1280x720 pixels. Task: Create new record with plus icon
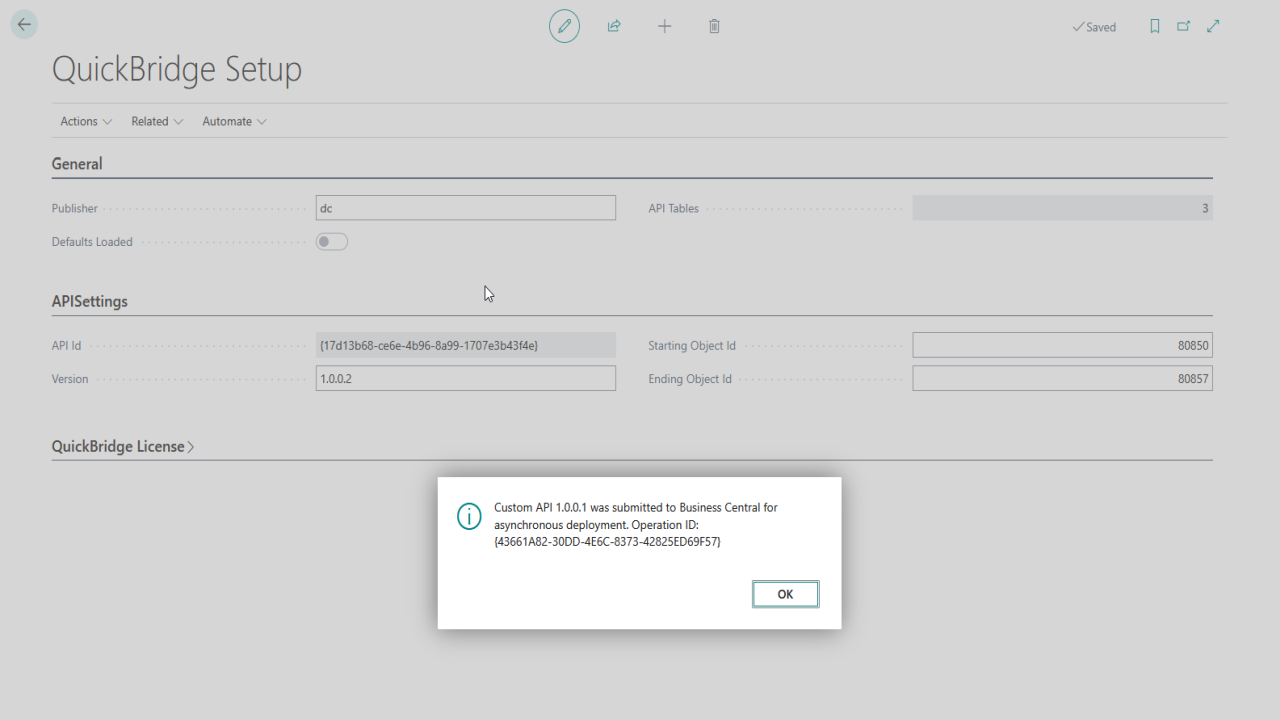pyautogui.click(x=664, y=26)
